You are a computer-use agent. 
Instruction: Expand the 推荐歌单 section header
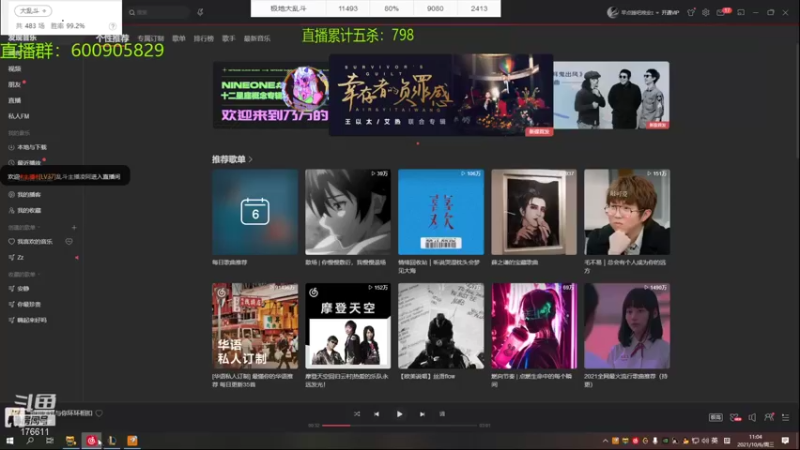coord(232,159)
